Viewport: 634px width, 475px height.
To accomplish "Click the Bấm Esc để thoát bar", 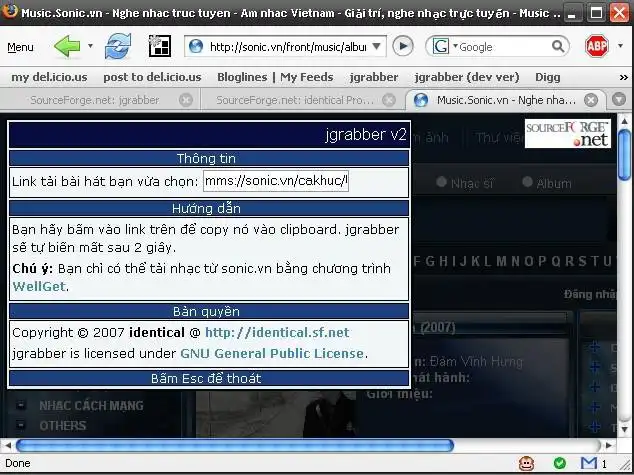I will [209, 378].
